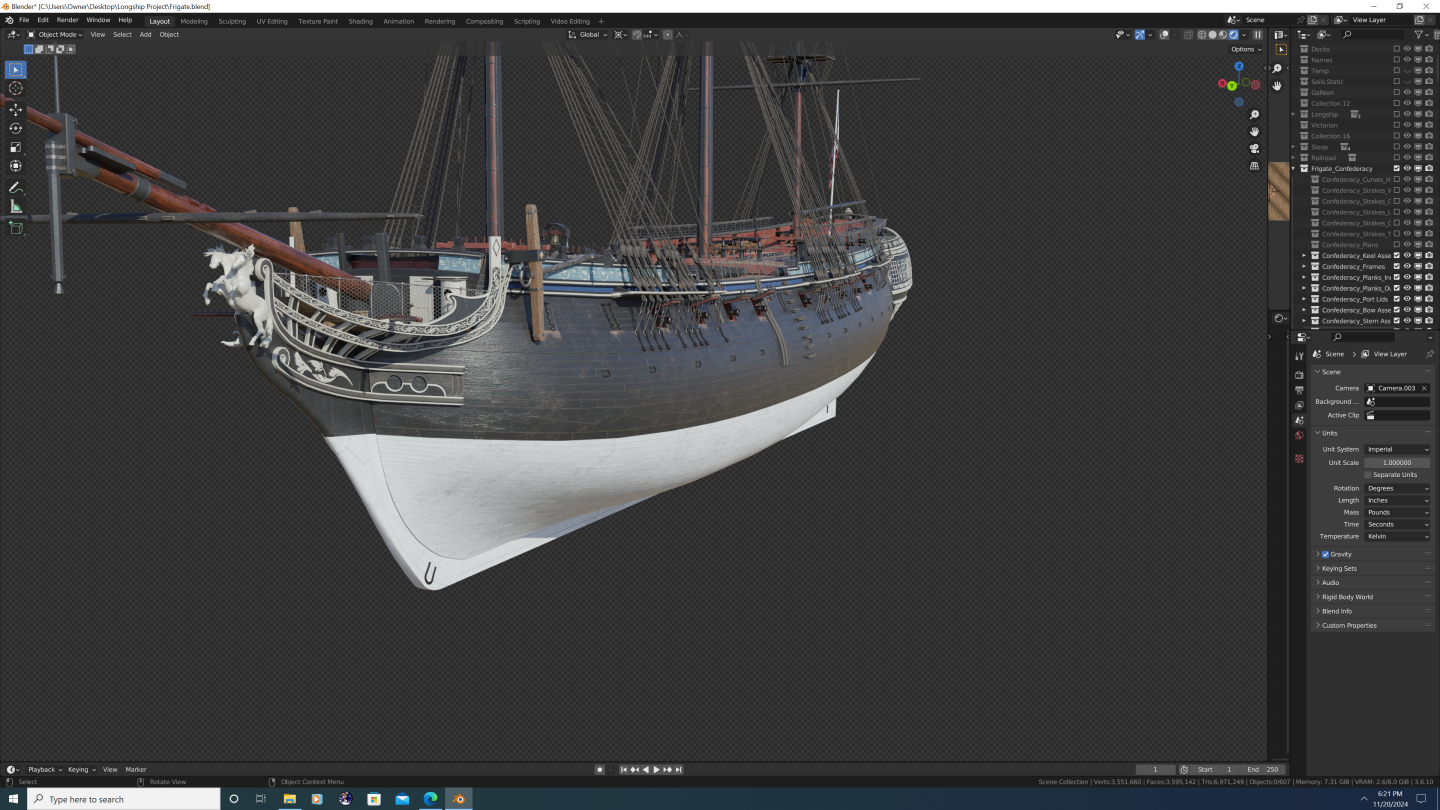1440x810 pixels.
Task: Collapse the Frigate_Confederacy collection
Action: point(1293,168)
